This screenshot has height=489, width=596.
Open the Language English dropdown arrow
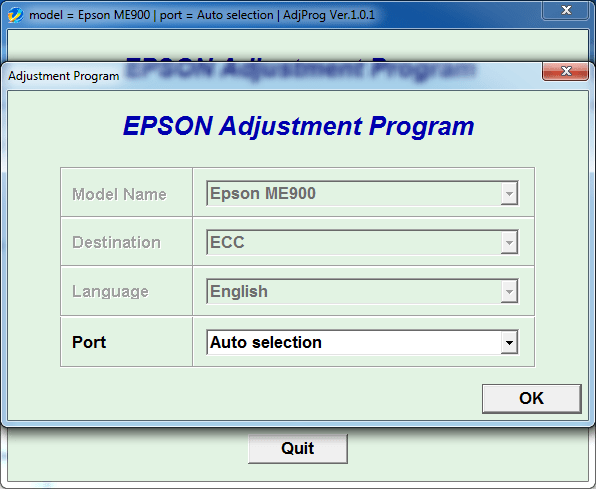[x=509, y=291]
